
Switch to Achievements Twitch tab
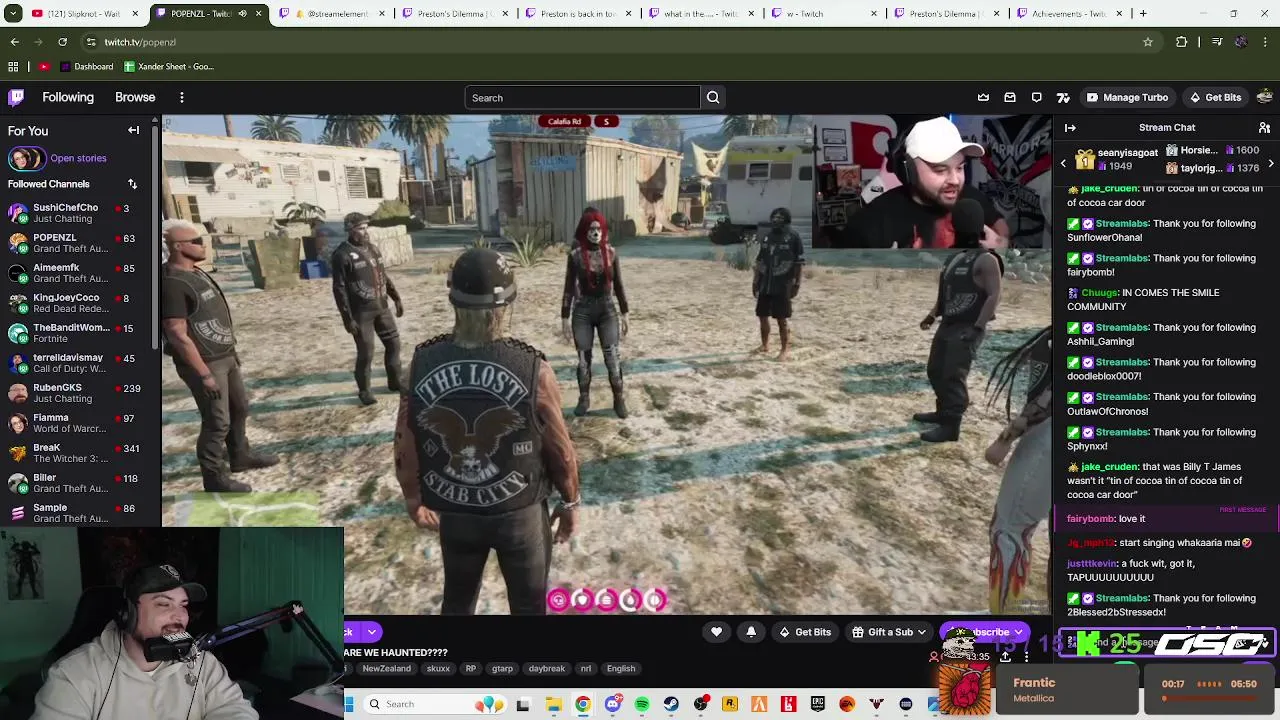click(x=1070, y=14)
